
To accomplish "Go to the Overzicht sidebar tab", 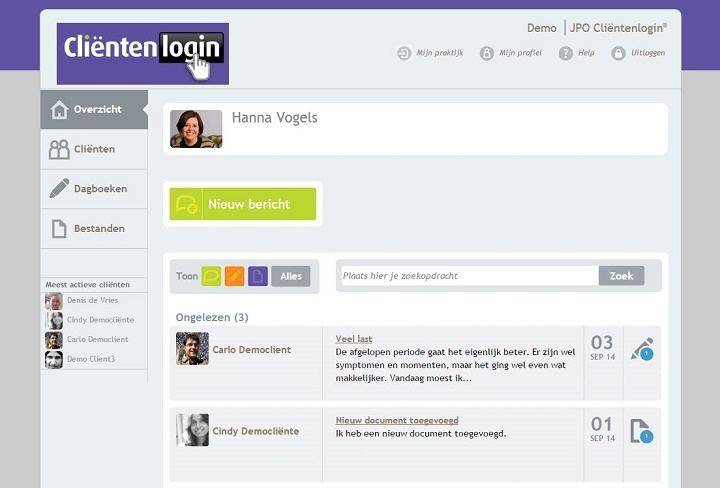I will 94,109.
